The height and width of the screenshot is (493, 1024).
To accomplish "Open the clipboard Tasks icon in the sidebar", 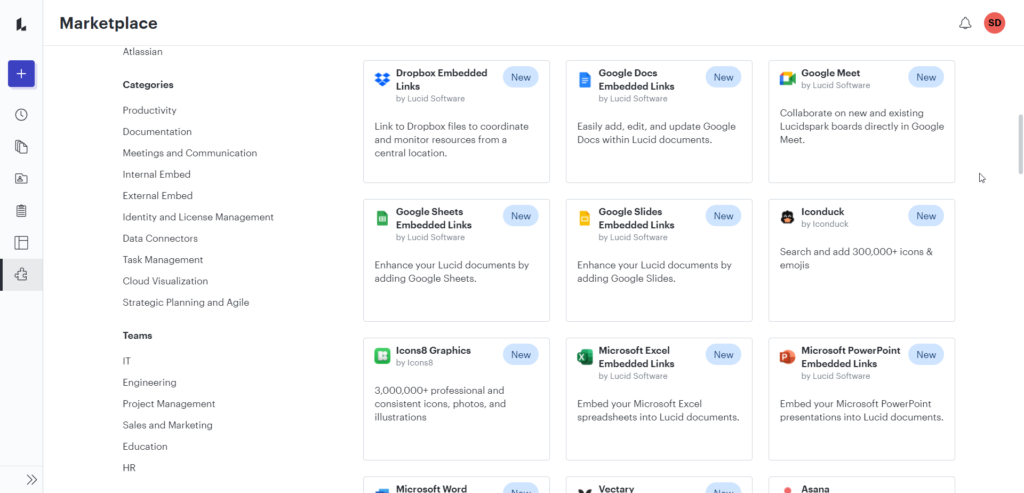I will 21,211.
